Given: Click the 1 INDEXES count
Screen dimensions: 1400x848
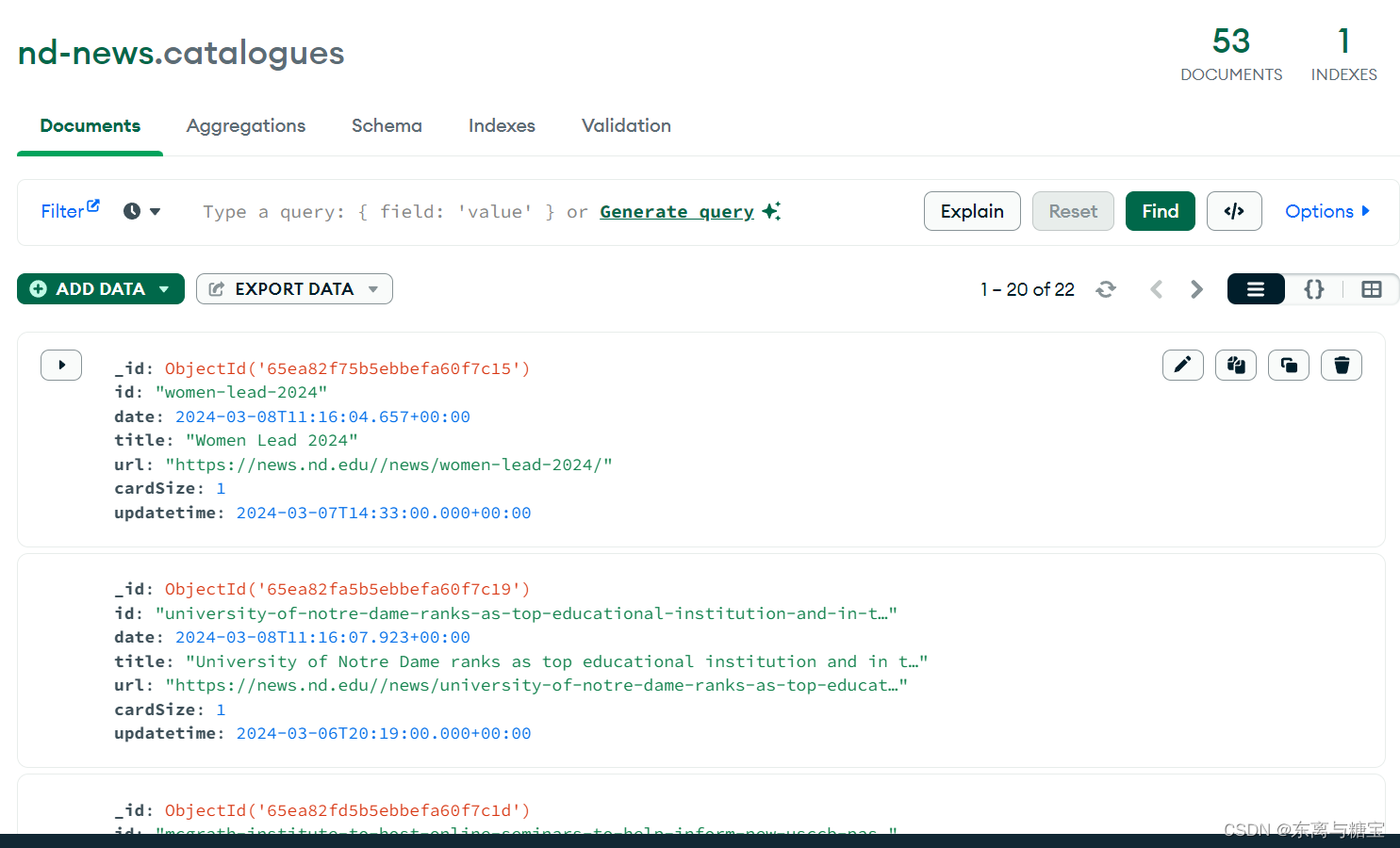Looking at the screenshot, I should tap(1343, 54).
